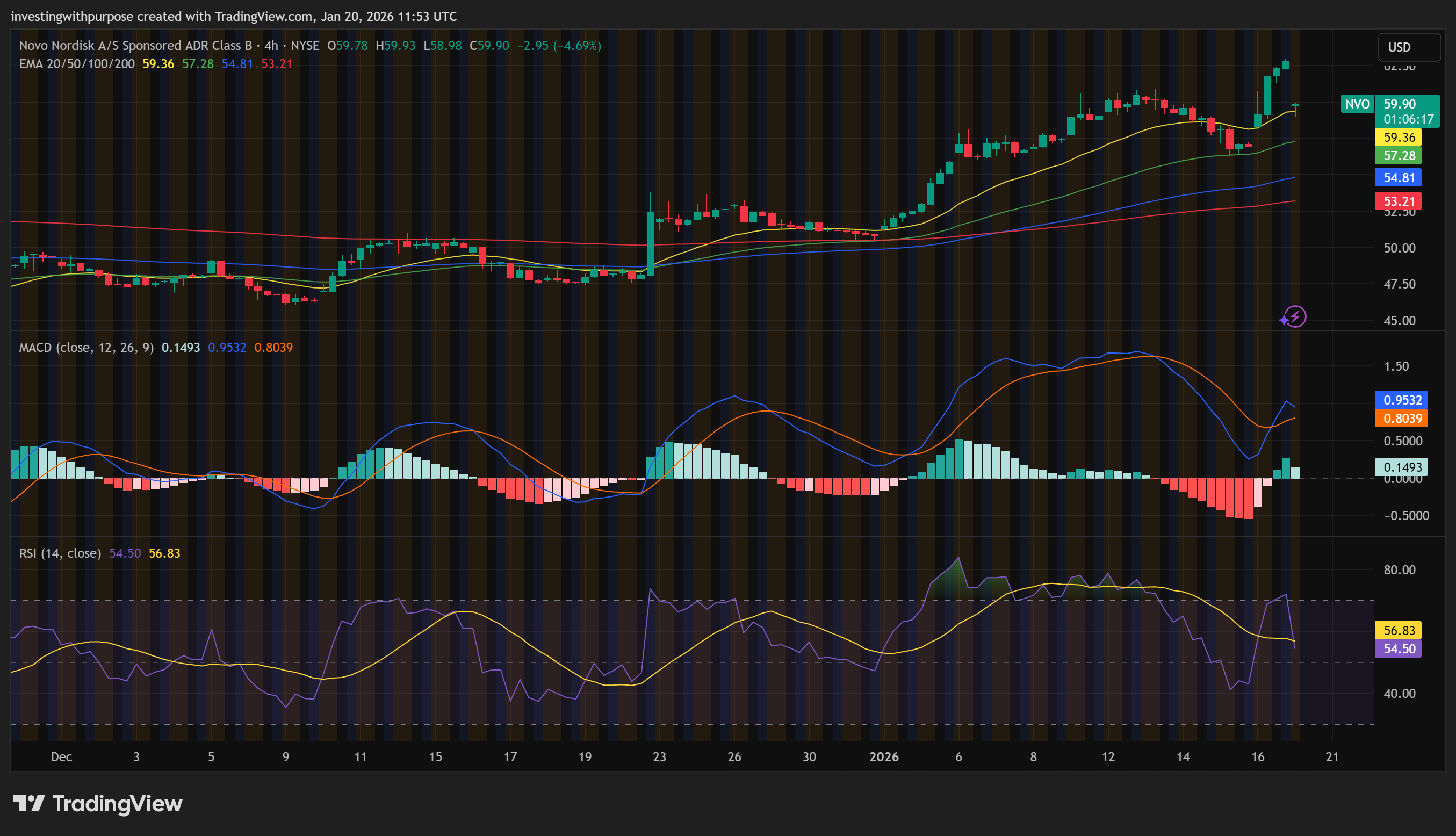Click the 0.1493 histogram value label

[1401, 467]
